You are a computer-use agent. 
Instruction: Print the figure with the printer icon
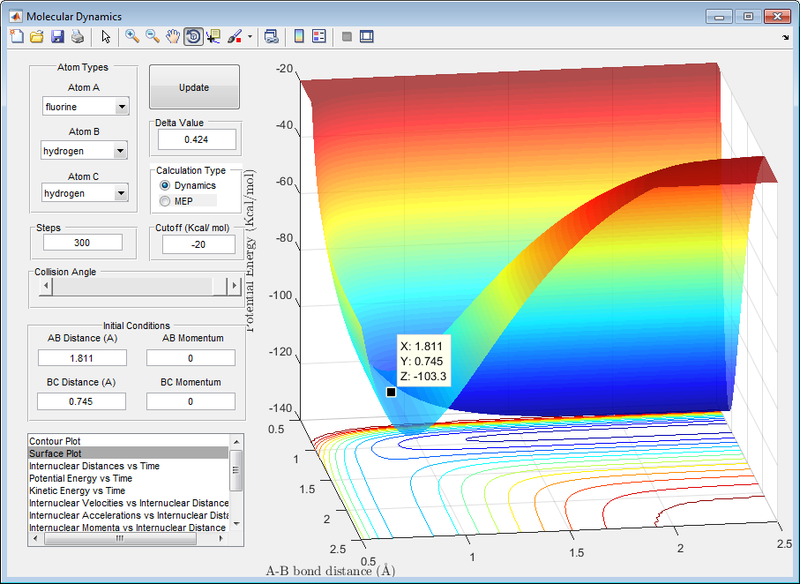[77, 37]
